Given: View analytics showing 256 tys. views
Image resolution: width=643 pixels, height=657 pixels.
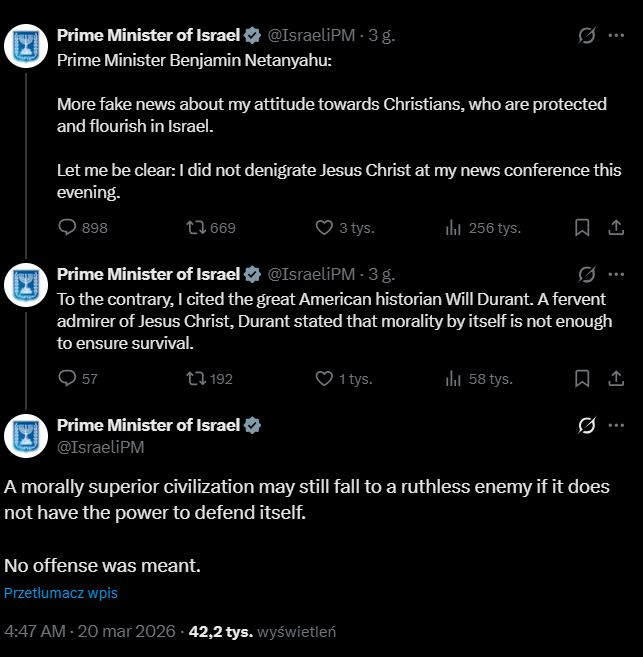Looking at the screenshot, I should click(453, 228).
